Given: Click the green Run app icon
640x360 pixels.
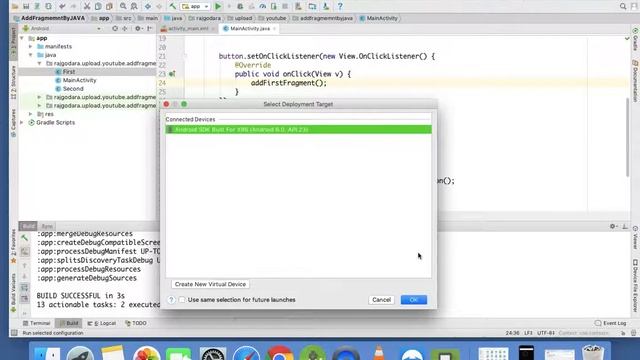Looking at the screenshot, I should (x=218, y=6).
